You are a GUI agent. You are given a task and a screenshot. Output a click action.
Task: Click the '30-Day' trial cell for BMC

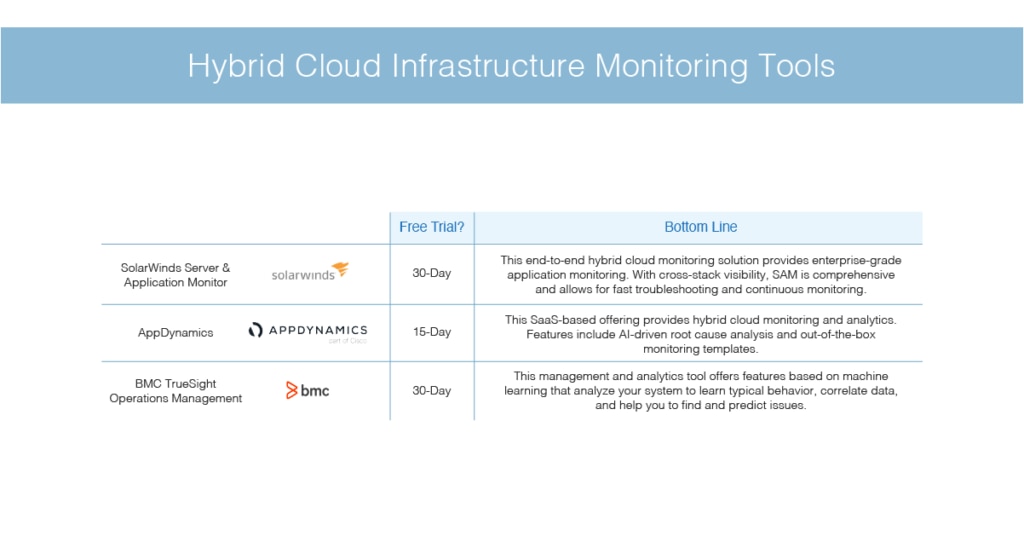pos(432,390)
